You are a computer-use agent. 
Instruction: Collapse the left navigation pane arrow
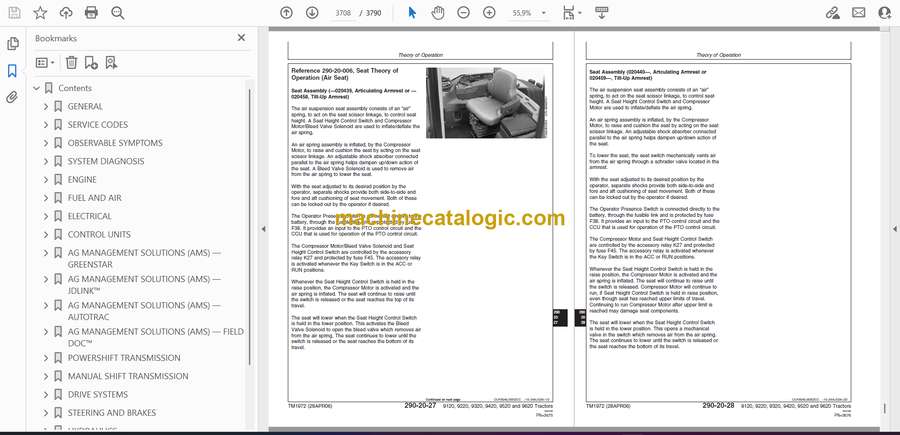pos(263,229)
